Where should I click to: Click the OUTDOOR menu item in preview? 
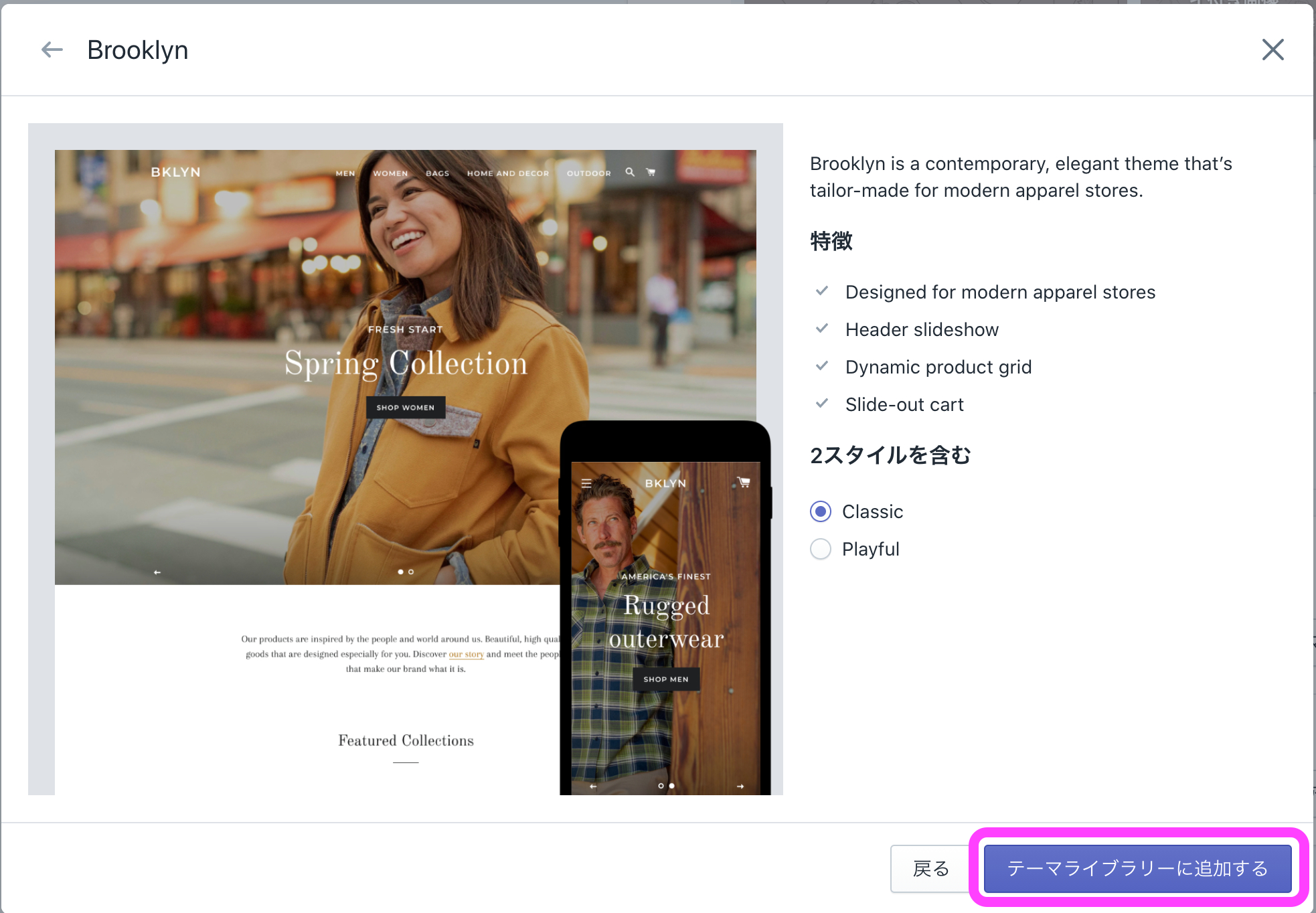tap(588, 173)
